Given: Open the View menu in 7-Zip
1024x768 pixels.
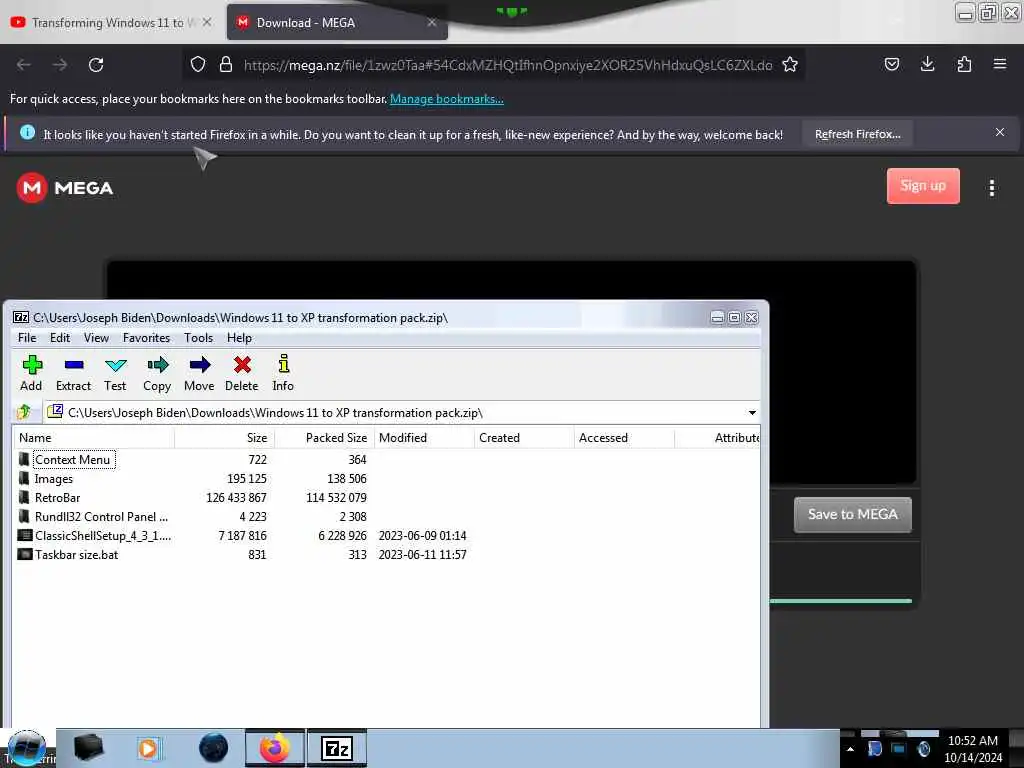Looking at the screenshot, I should point(96,338).
